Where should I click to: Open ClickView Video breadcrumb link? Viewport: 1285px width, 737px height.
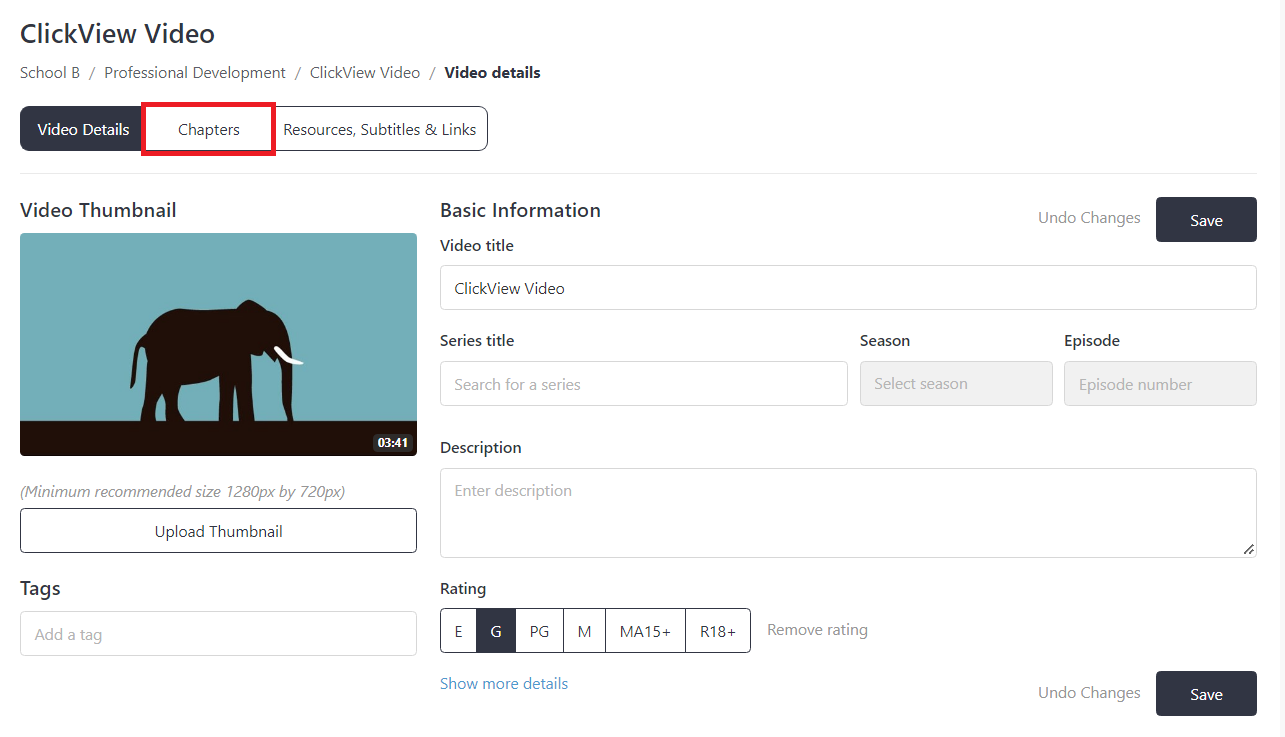[365, 72]
